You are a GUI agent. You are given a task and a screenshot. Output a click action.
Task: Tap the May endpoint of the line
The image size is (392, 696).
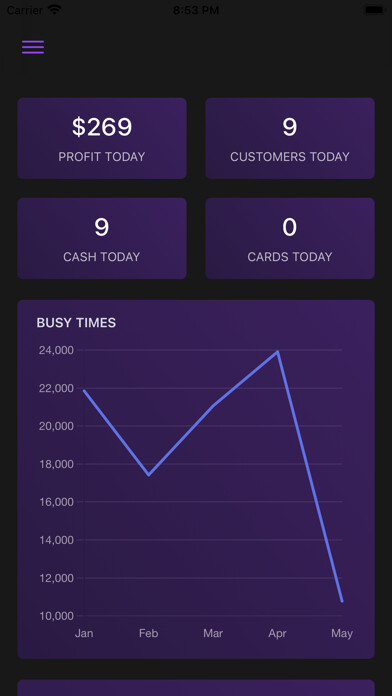pyautogui.click(x=341, y=601)
